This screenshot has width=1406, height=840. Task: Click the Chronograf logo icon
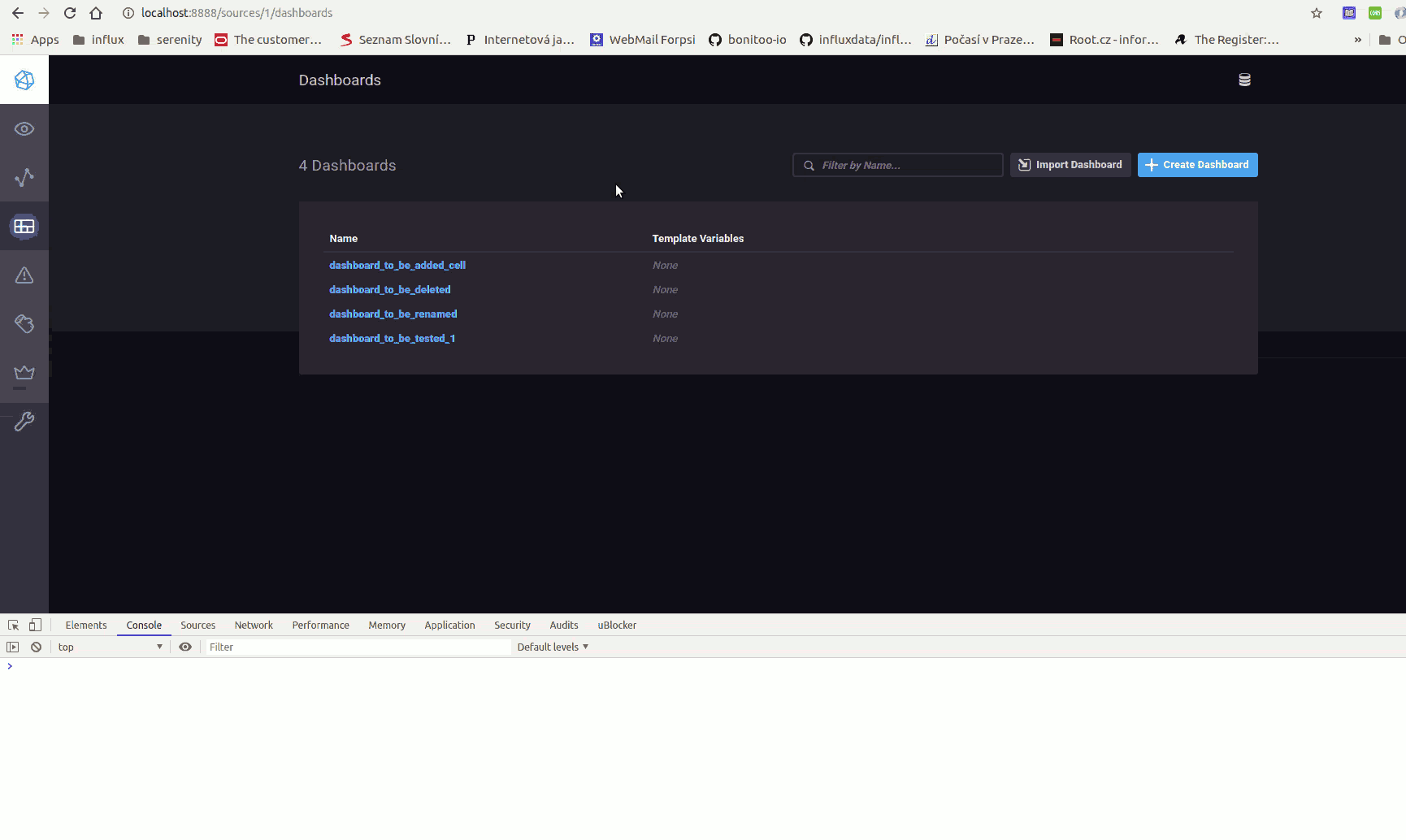click(x=24, y=80)
